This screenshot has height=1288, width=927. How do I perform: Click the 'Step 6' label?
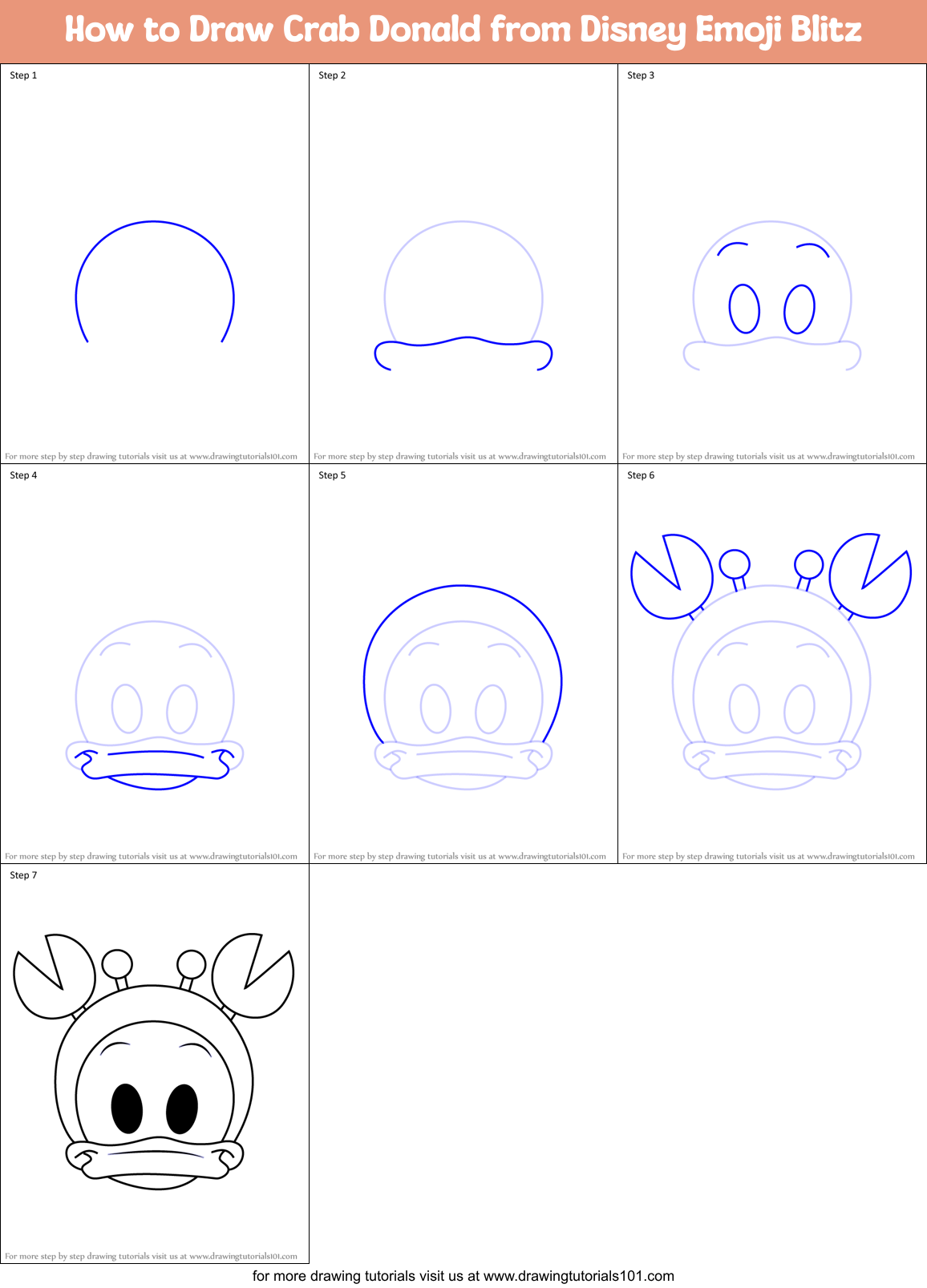tap(641, 475)
